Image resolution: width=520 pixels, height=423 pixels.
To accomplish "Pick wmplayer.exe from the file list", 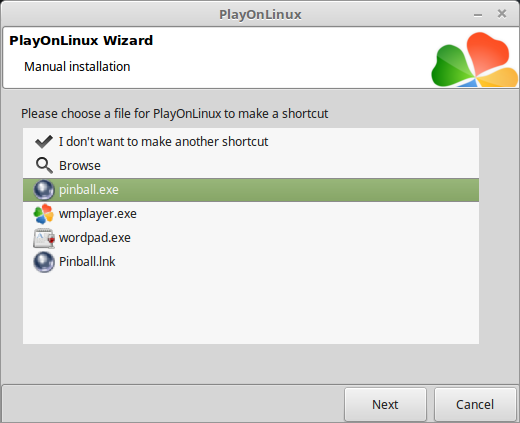I will 251,214.
